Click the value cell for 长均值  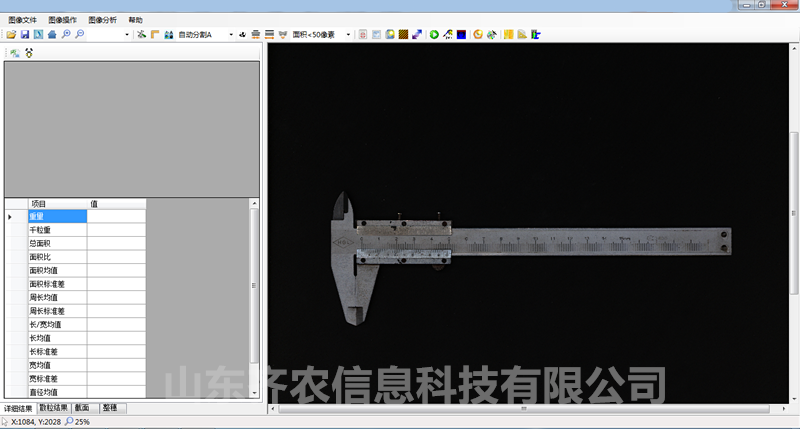pos(116,338)
